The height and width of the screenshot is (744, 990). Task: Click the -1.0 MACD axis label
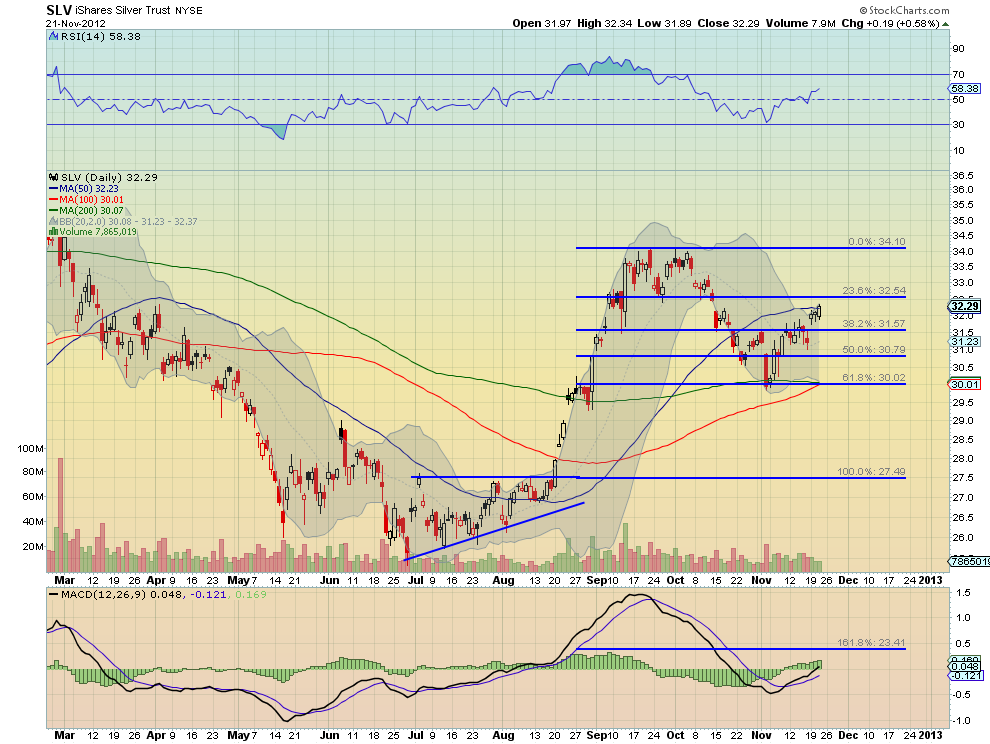pyautogui.click(x=962, y=721)
